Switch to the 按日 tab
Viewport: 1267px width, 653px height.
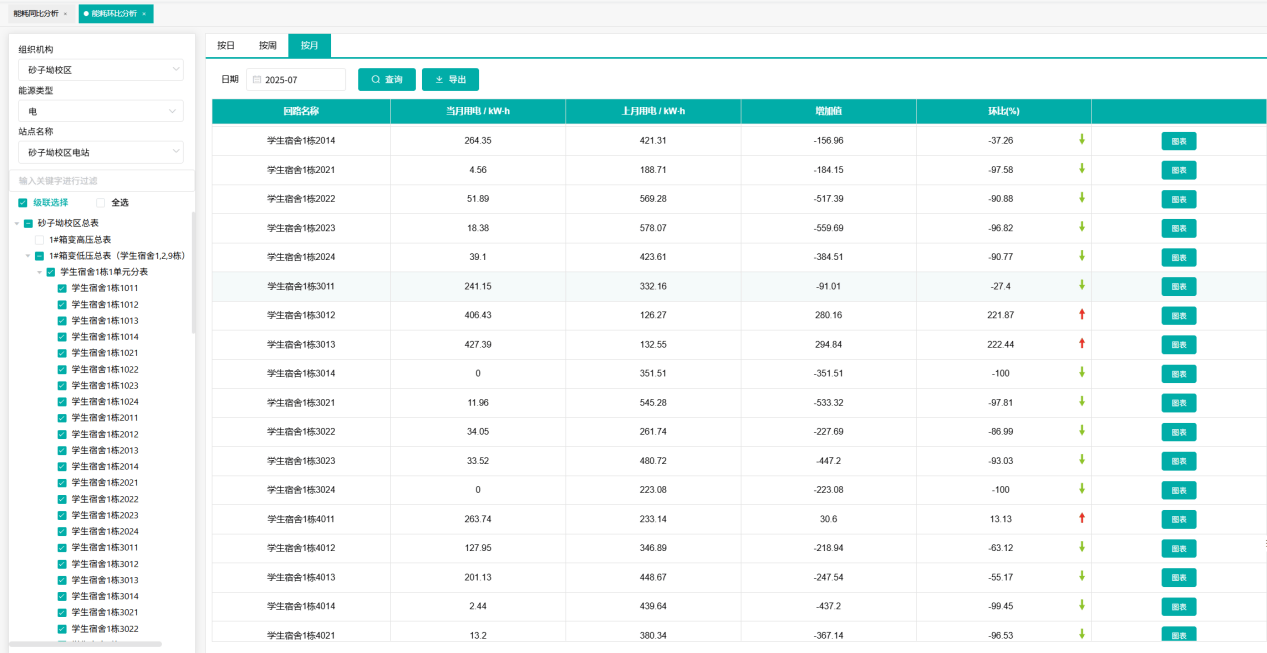tap(226, 46)
